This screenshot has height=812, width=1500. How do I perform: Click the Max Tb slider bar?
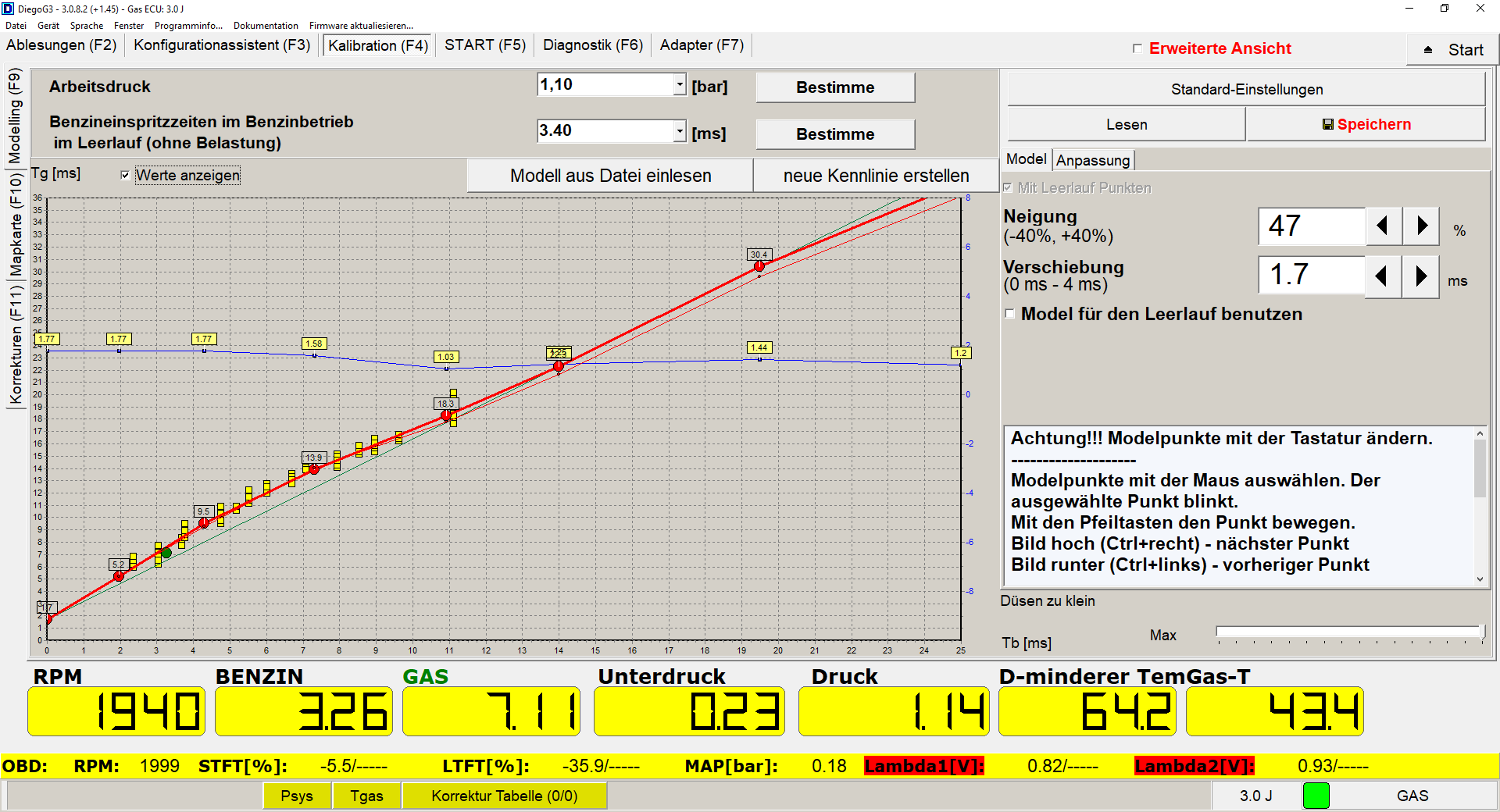(1350, 632)
